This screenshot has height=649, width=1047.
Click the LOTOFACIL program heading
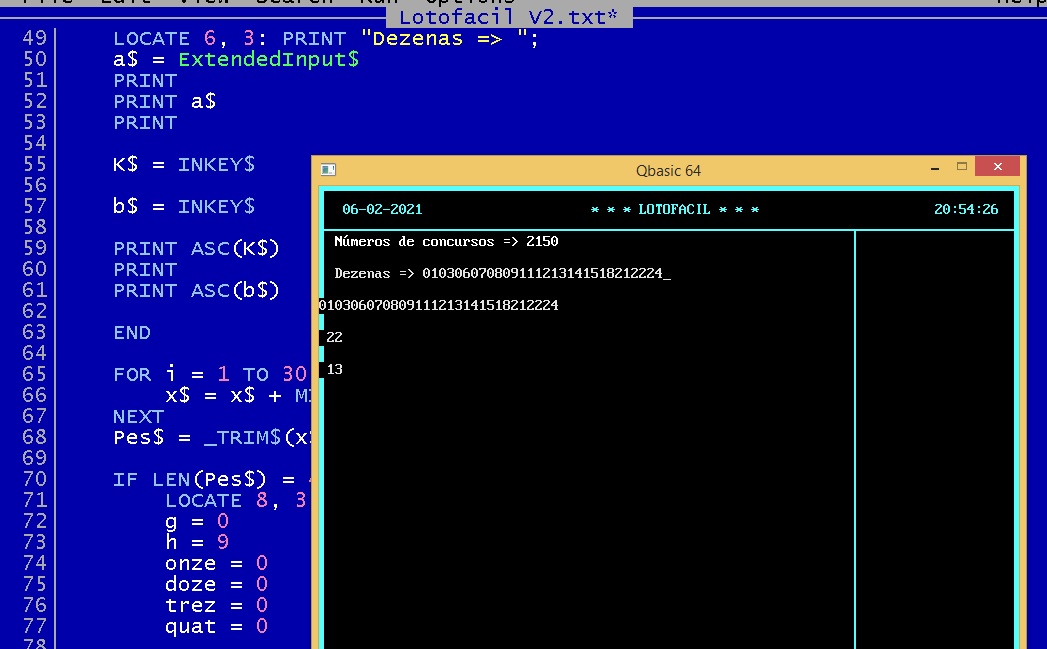[675, 209]
